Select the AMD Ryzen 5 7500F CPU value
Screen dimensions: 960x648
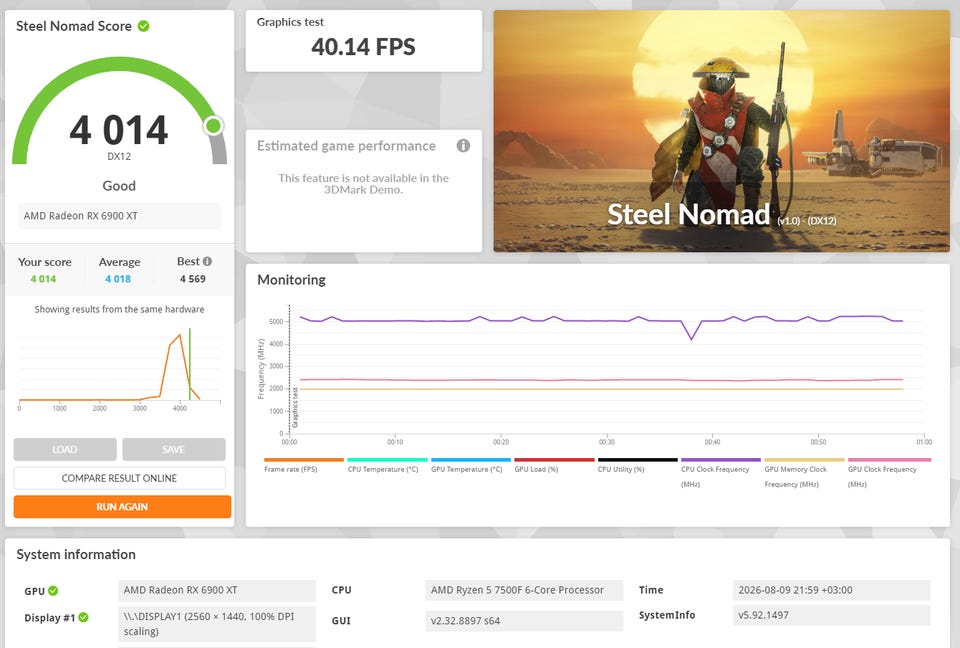pyautogui.click(x=524, y=590)
